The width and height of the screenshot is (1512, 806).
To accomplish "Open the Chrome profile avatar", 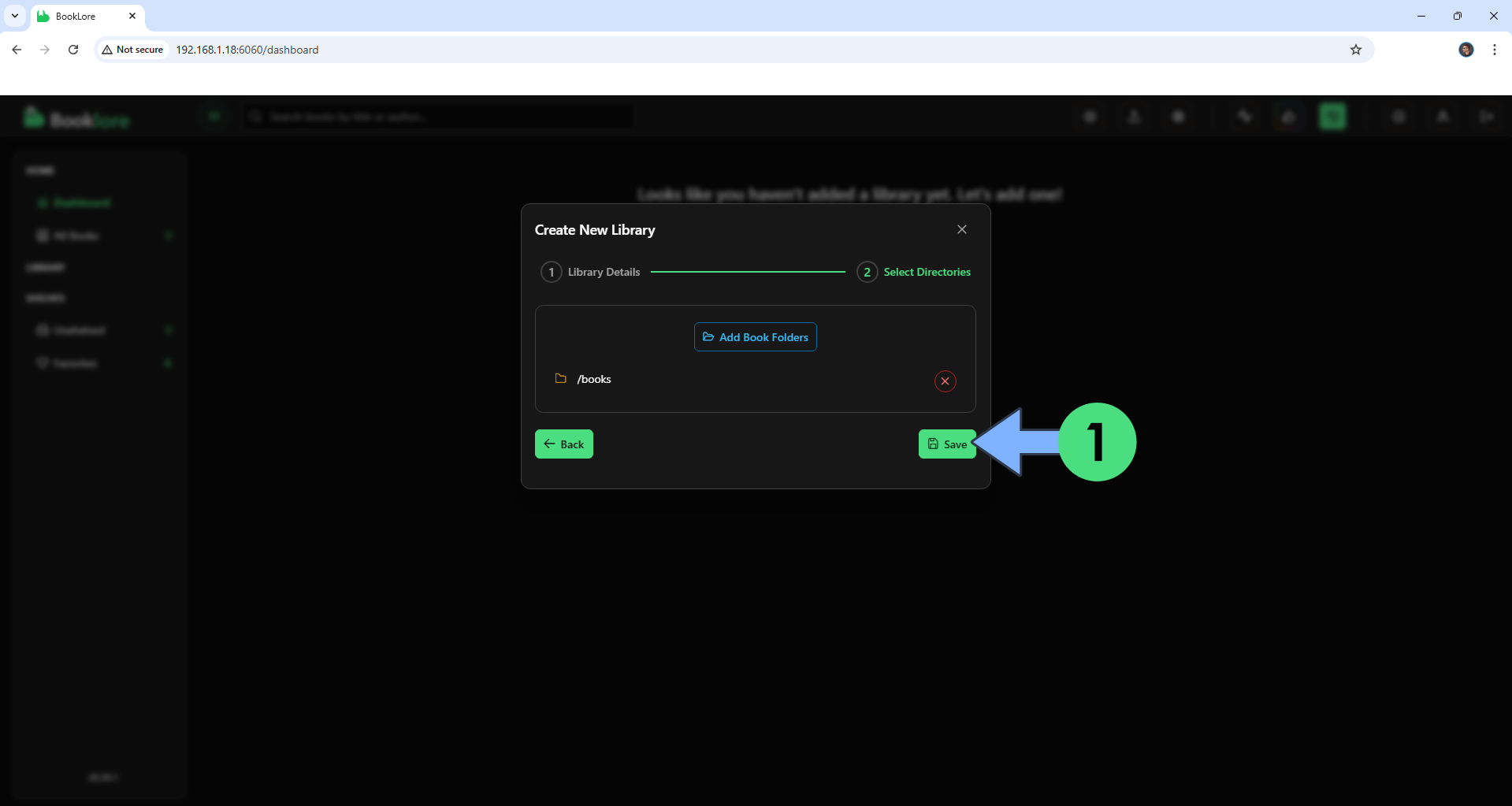I will pyautogui.click(x=1466, y=50).
